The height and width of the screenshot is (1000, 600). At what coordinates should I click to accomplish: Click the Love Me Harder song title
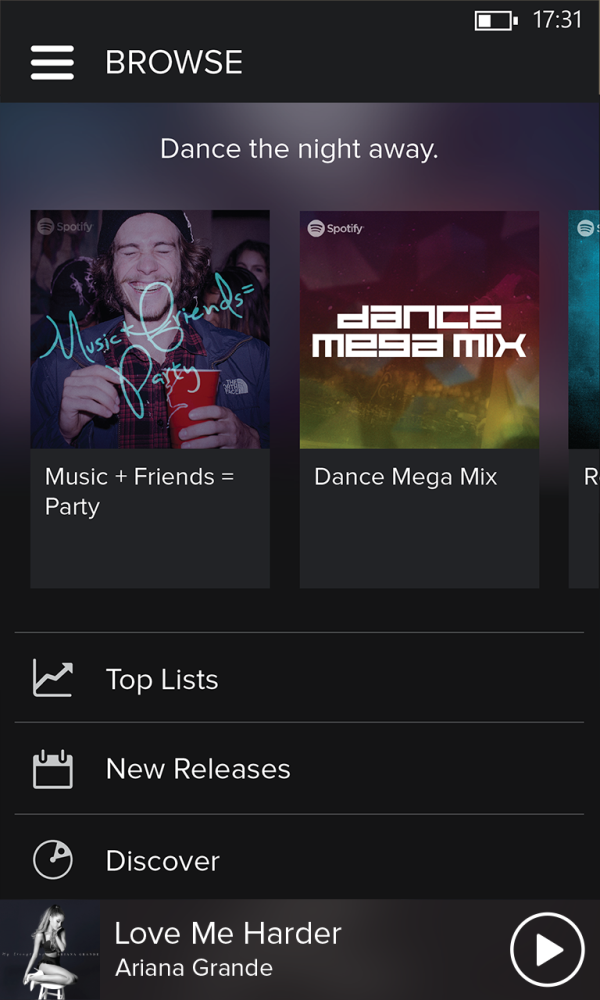click(x=228, y=934)
